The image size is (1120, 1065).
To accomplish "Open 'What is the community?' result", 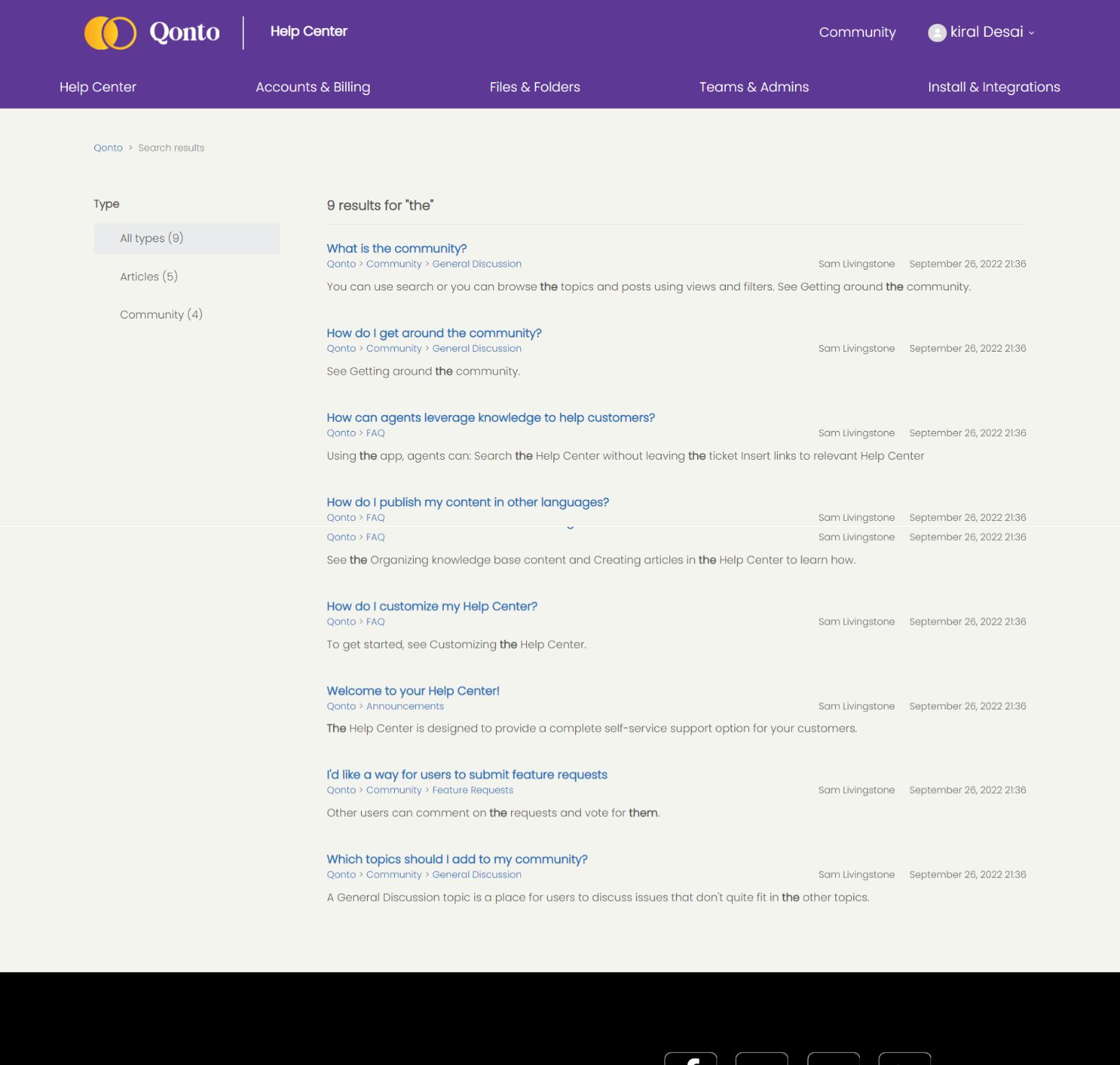I will (x=396, y=249).
